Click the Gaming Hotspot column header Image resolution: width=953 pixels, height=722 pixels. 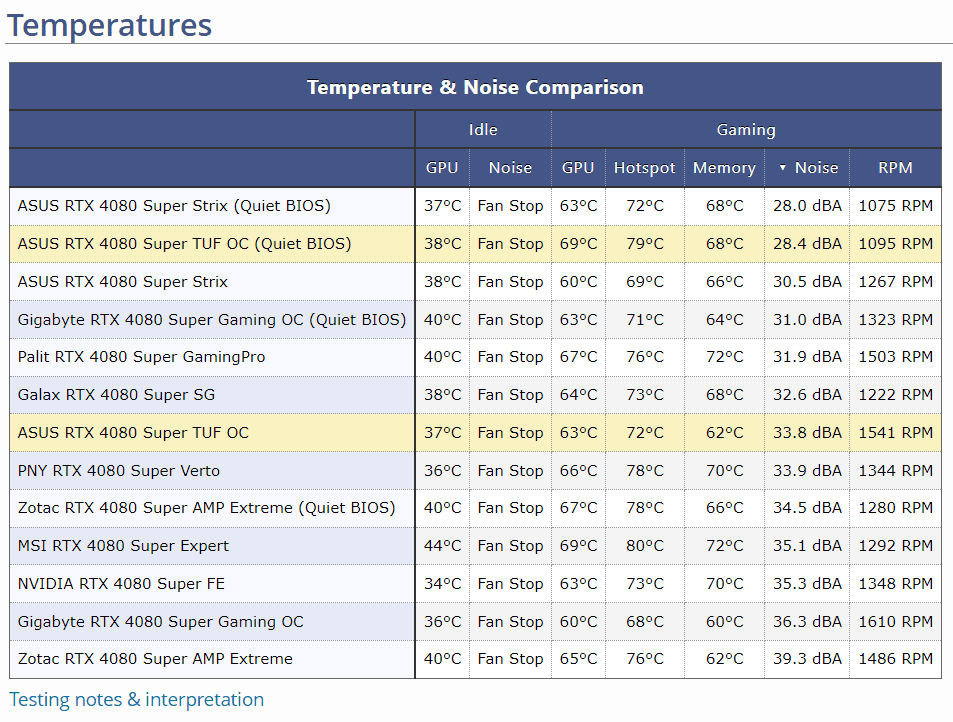[644, 168]
